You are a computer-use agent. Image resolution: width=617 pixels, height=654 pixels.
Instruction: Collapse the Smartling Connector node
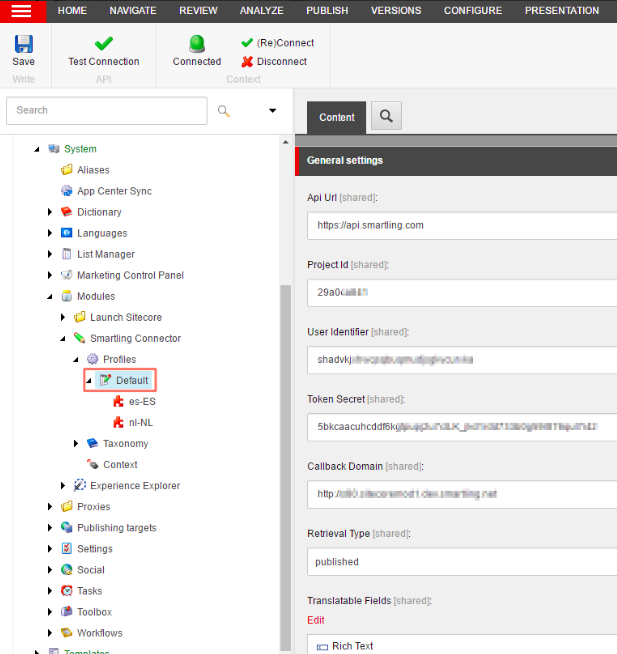tap(64, 338)
